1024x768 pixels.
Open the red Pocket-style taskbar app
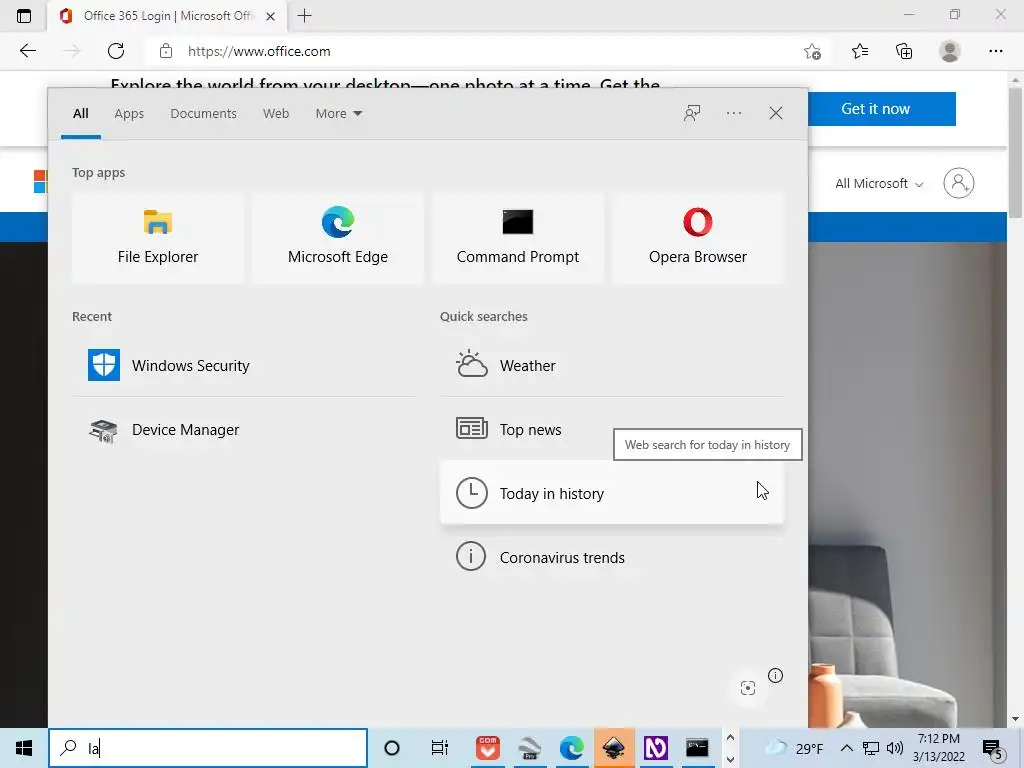tap(487, 748)
